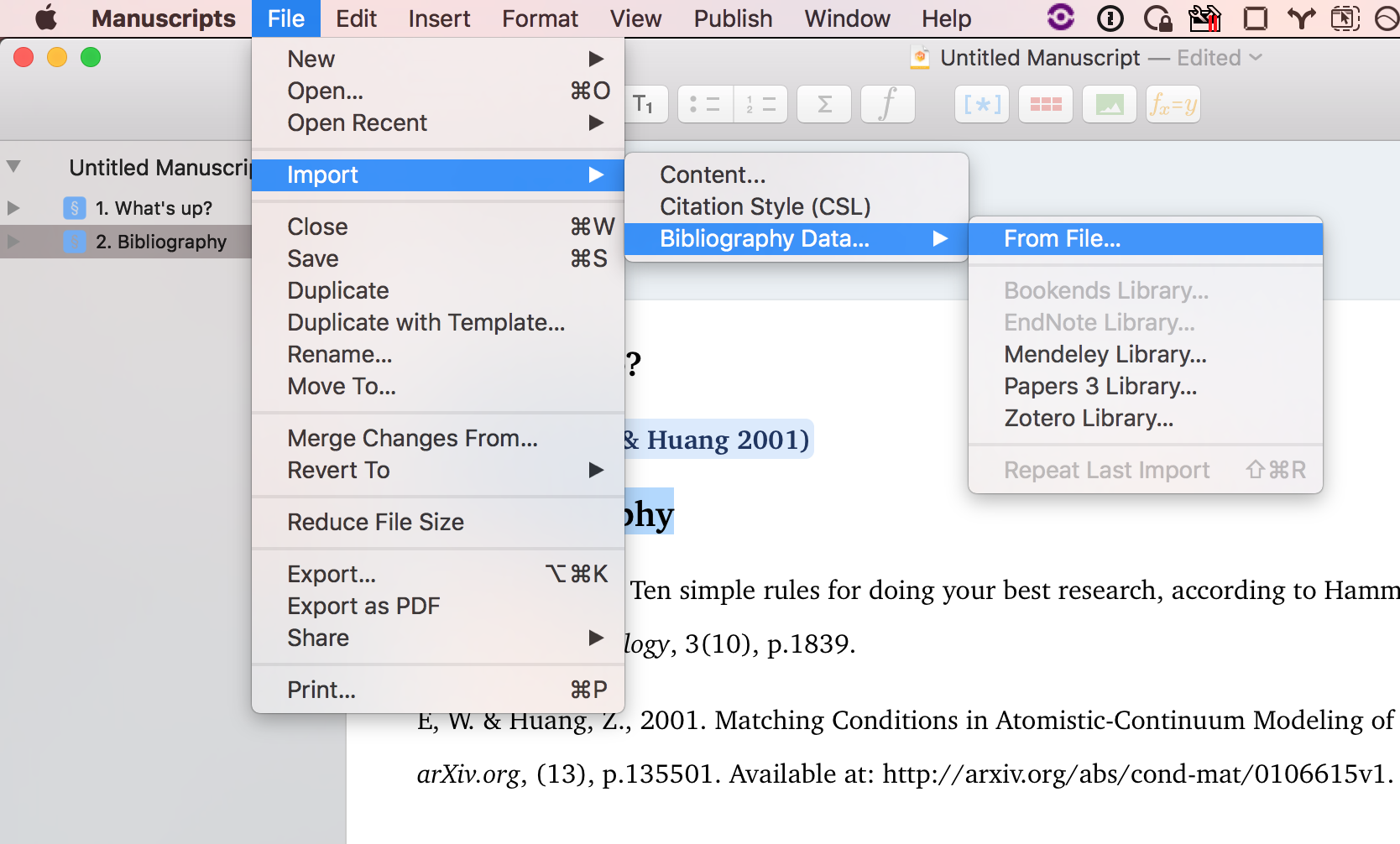
Task: Choose Reduce File Size
Action: pos(438,522)
